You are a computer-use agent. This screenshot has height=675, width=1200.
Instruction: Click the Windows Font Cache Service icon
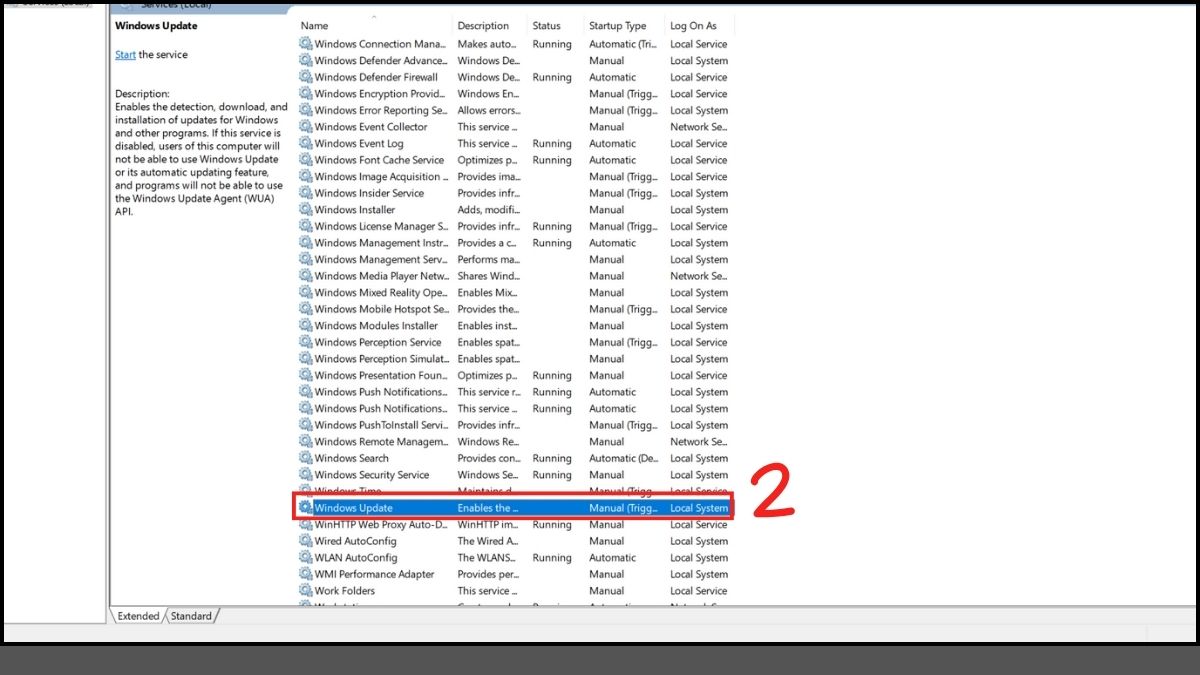[306, 160]
